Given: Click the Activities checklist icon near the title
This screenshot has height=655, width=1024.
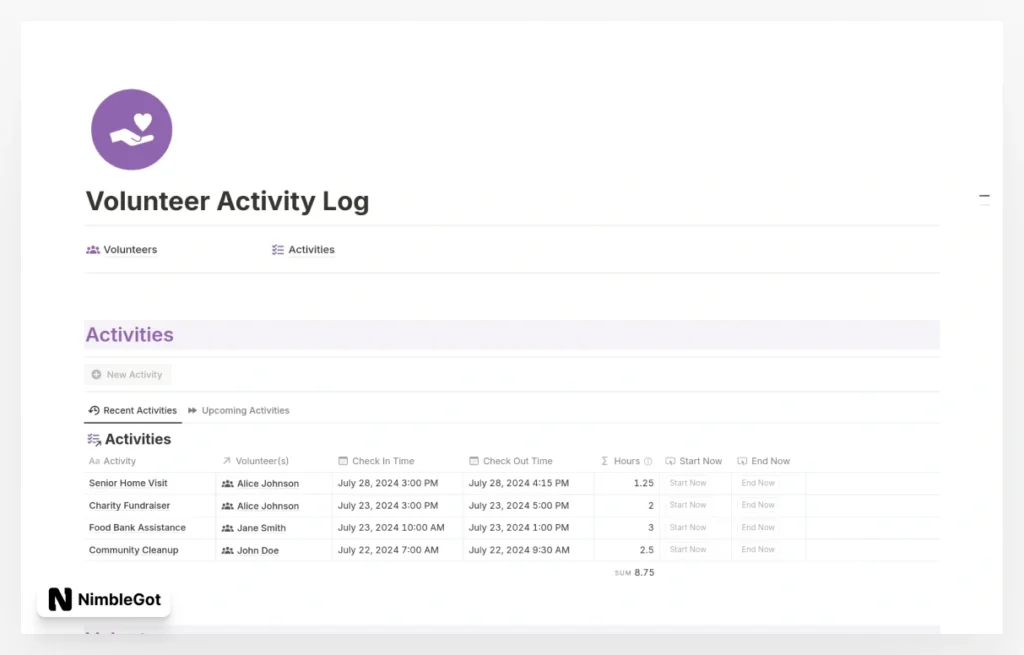Looking at the screenshot, I should pyautogui.click(x=278, y=249).
